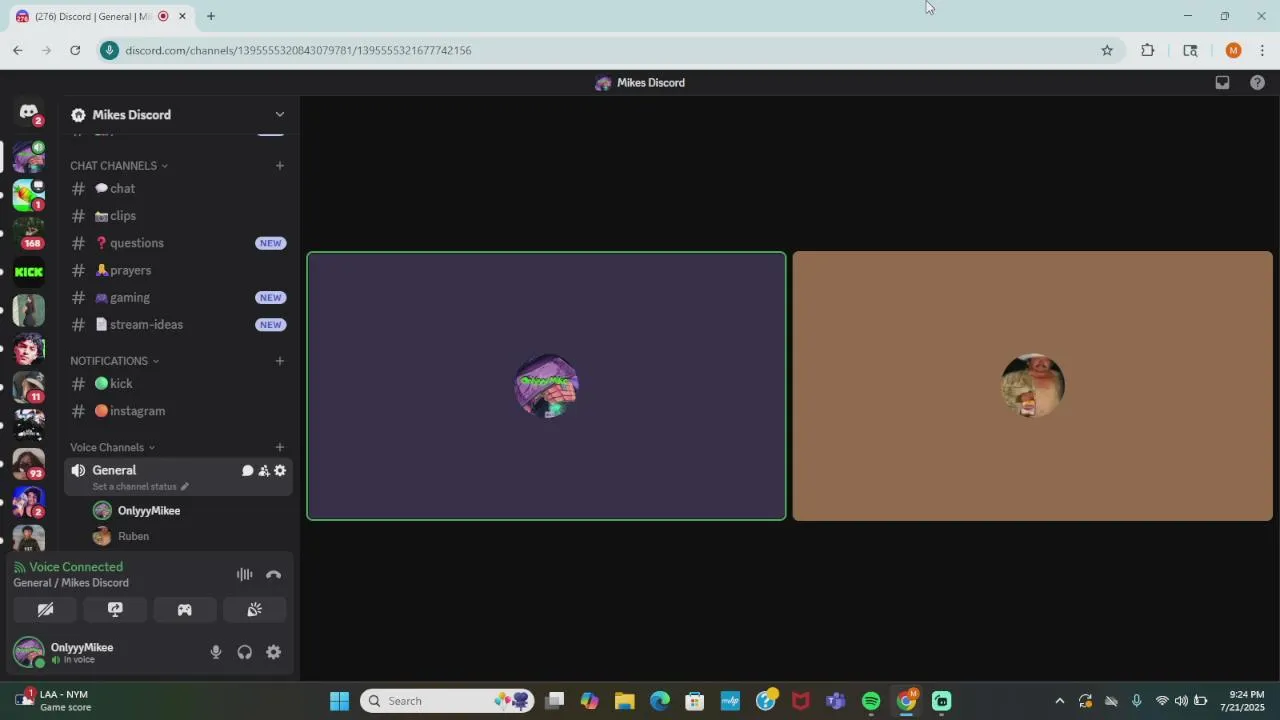1280x720 pixels.
Task: Open Chrome profile avatar M
Action: coord(1233,50)
